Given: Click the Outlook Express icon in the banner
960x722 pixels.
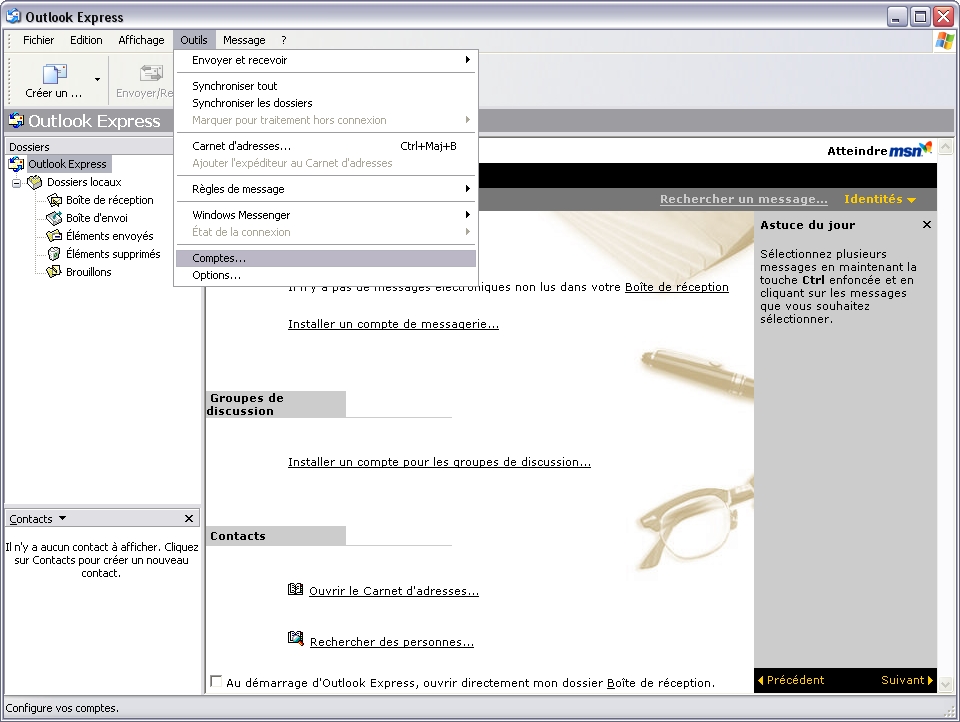Looking at the screenshot, I should [16, 121].
